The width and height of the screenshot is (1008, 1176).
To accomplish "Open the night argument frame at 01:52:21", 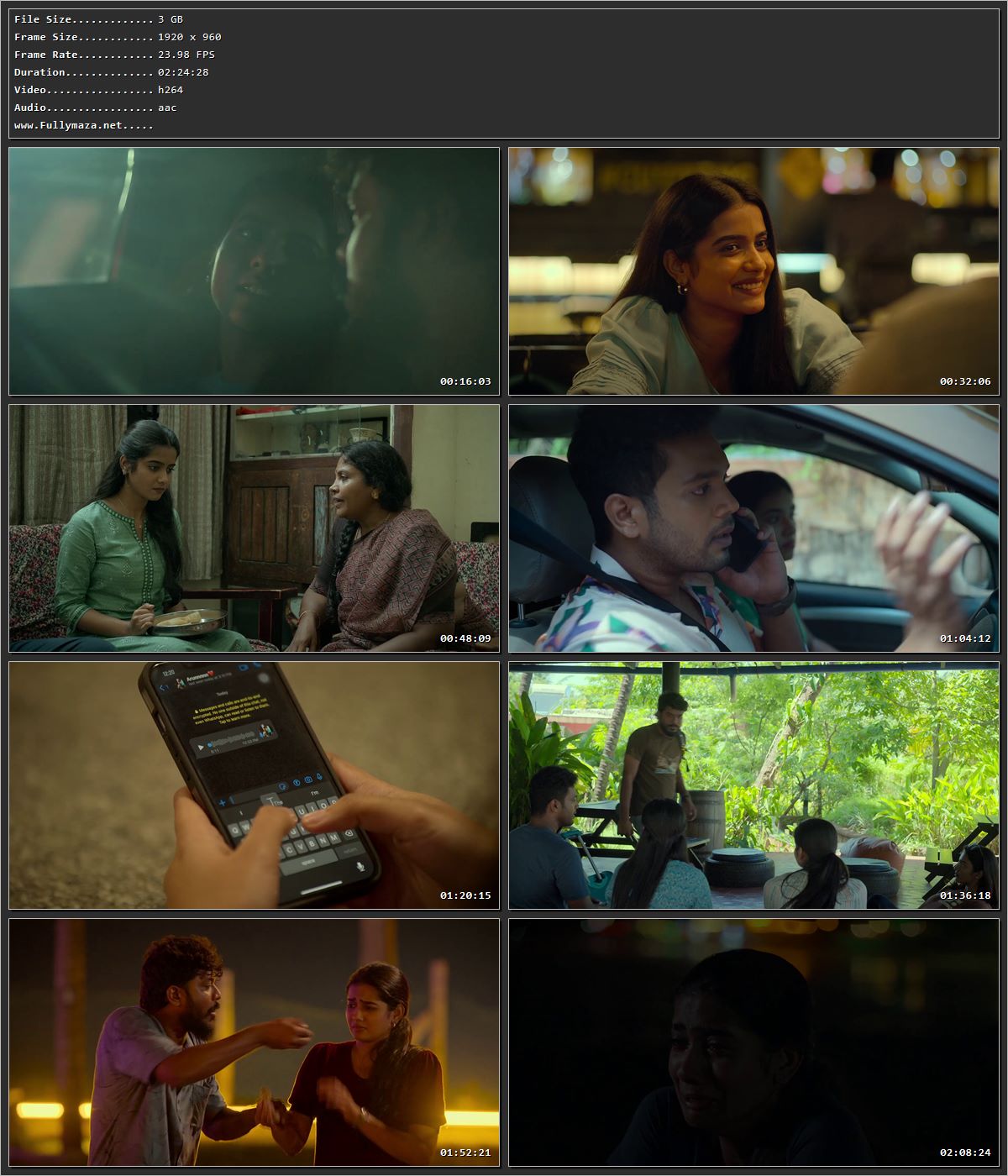I will [x=254, y=1042].
